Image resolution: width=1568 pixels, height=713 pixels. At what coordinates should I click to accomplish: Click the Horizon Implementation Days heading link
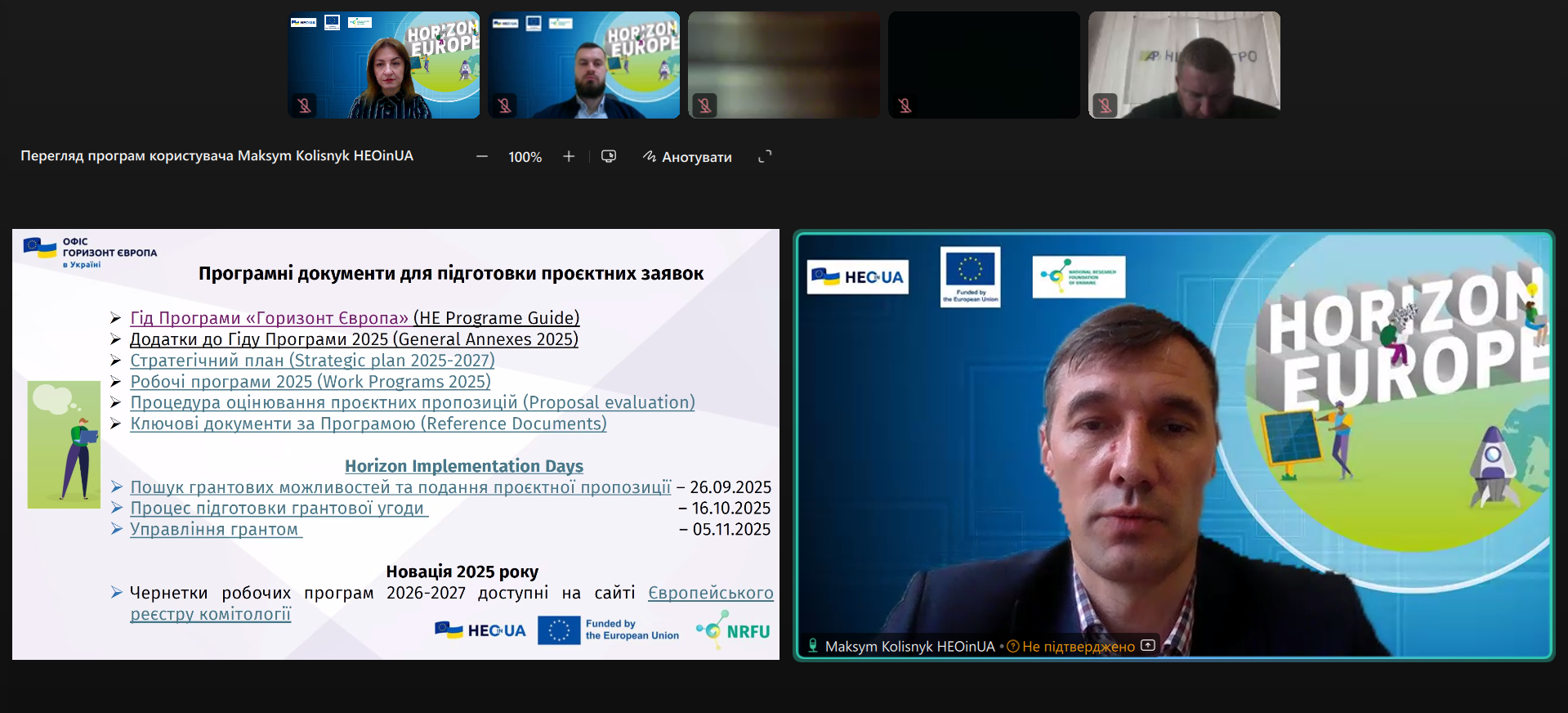coord(463,466)
